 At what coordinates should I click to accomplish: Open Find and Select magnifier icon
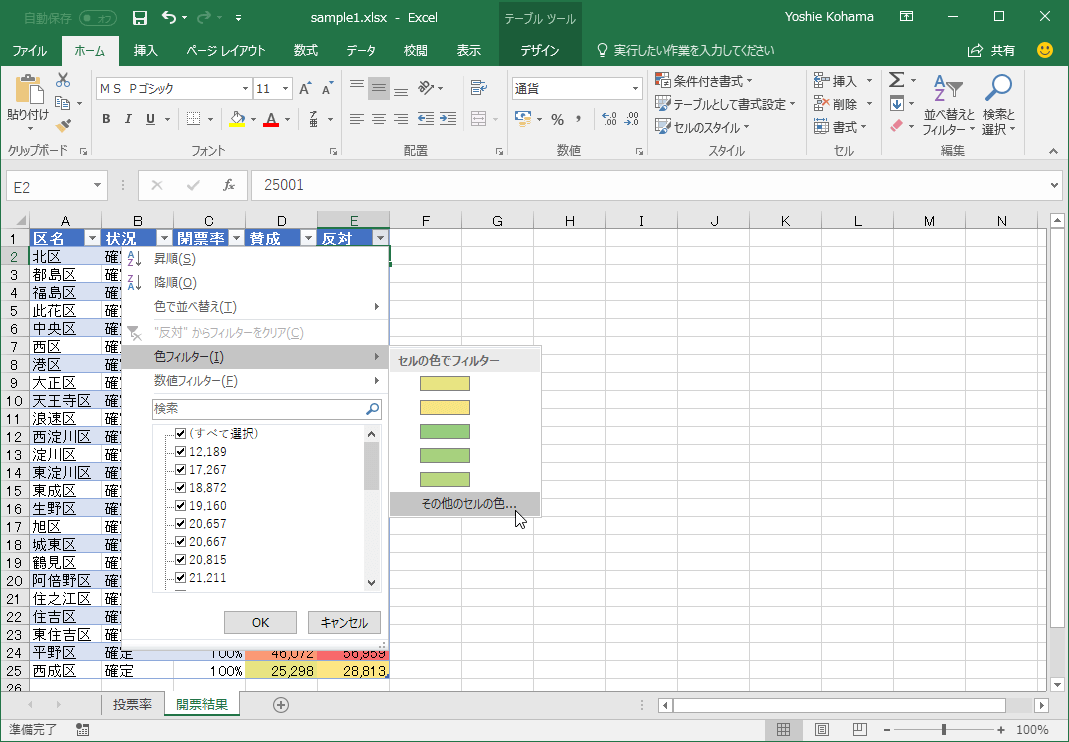[997, 88]
